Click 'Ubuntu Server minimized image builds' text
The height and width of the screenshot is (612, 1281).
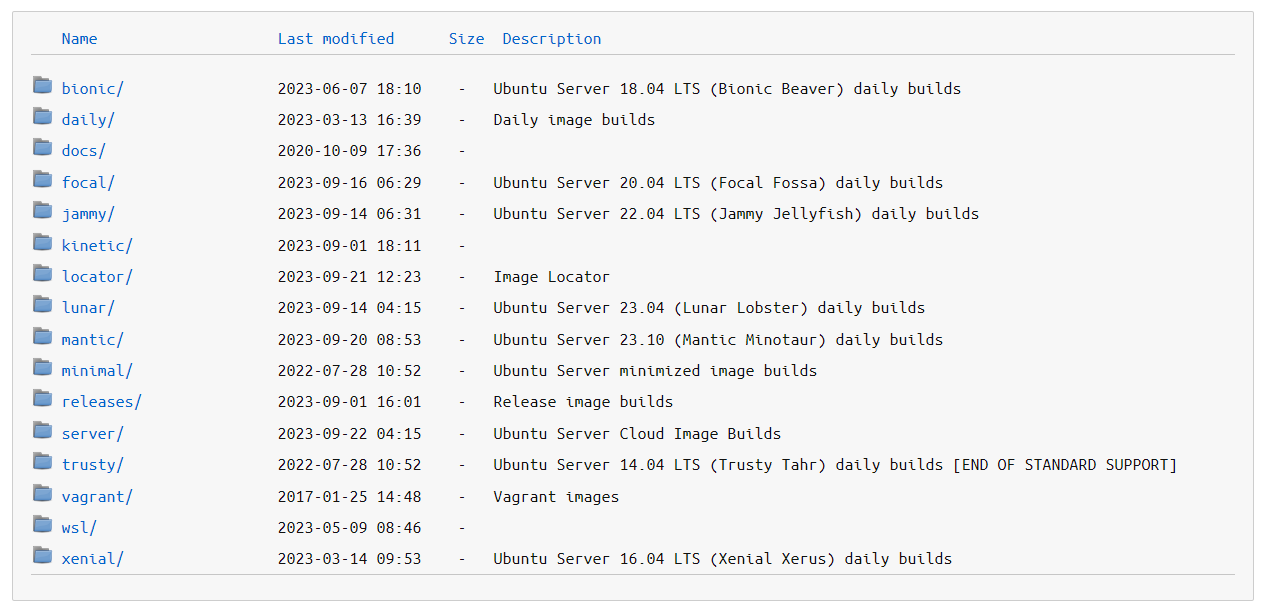[x=655, y=371]
